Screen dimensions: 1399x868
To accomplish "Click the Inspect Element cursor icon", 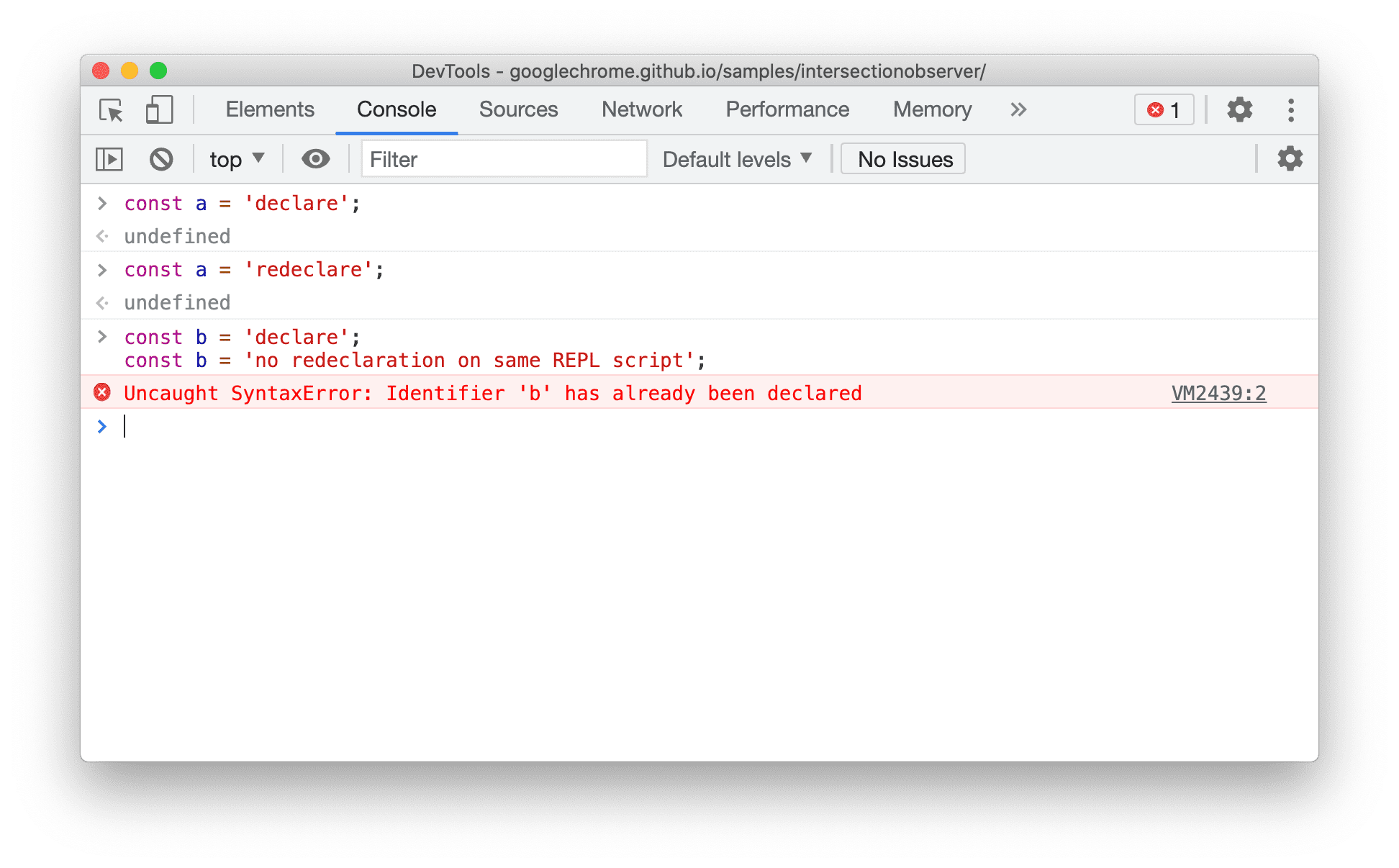I will [111, 111].
